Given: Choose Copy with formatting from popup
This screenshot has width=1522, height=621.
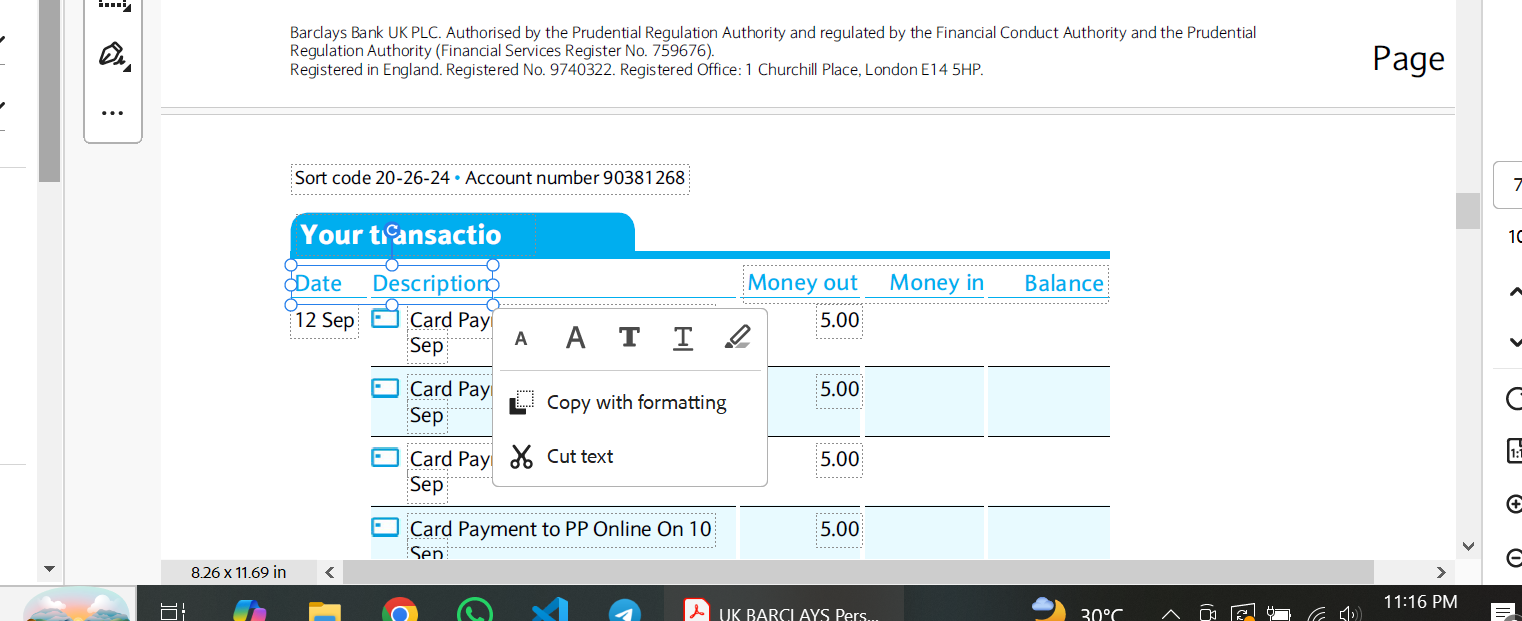Looking at the screenshot, I should (x=636, y=403).
